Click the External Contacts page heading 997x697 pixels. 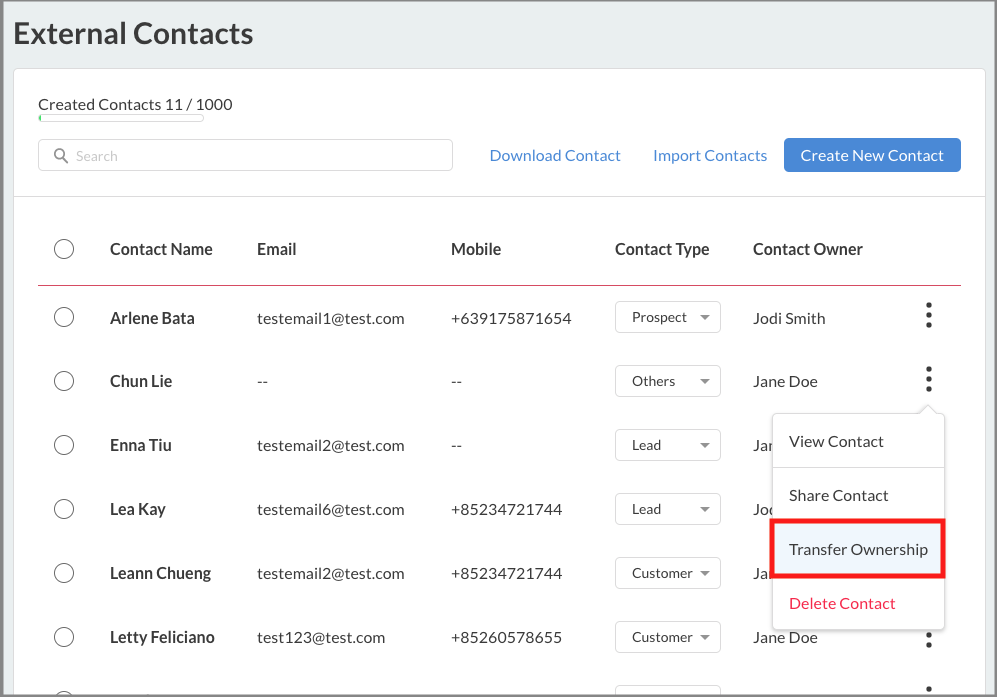pos(134,34)
